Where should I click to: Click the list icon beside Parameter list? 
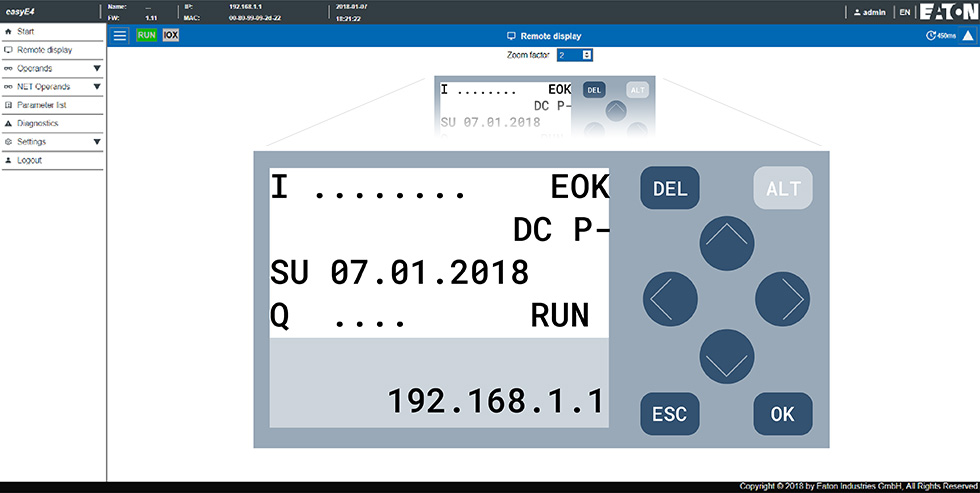pyautogui.click(x=8, y=105)
